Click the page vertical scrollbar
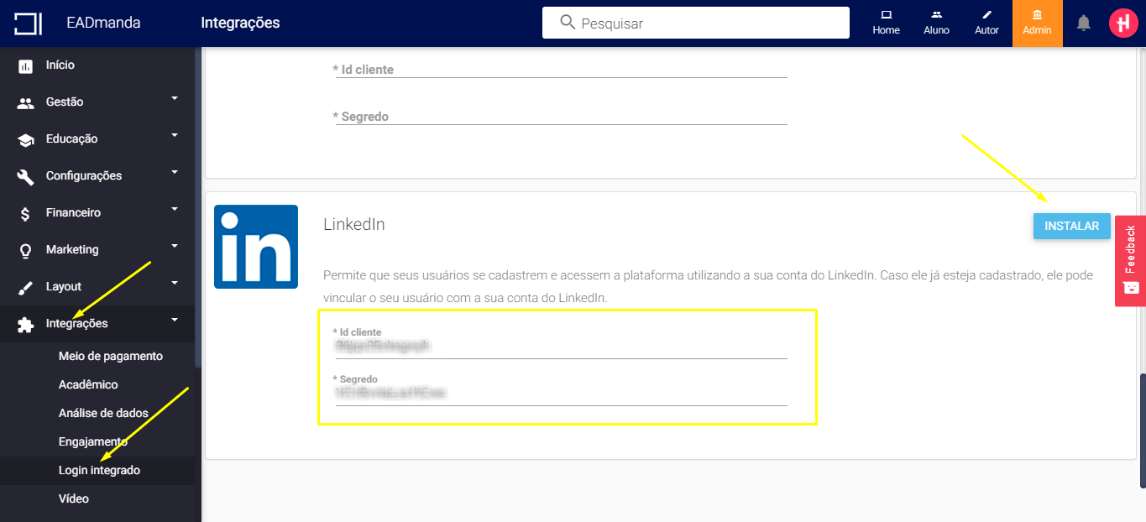Viewport: 1146px width, 522px height. [1142, 431]
